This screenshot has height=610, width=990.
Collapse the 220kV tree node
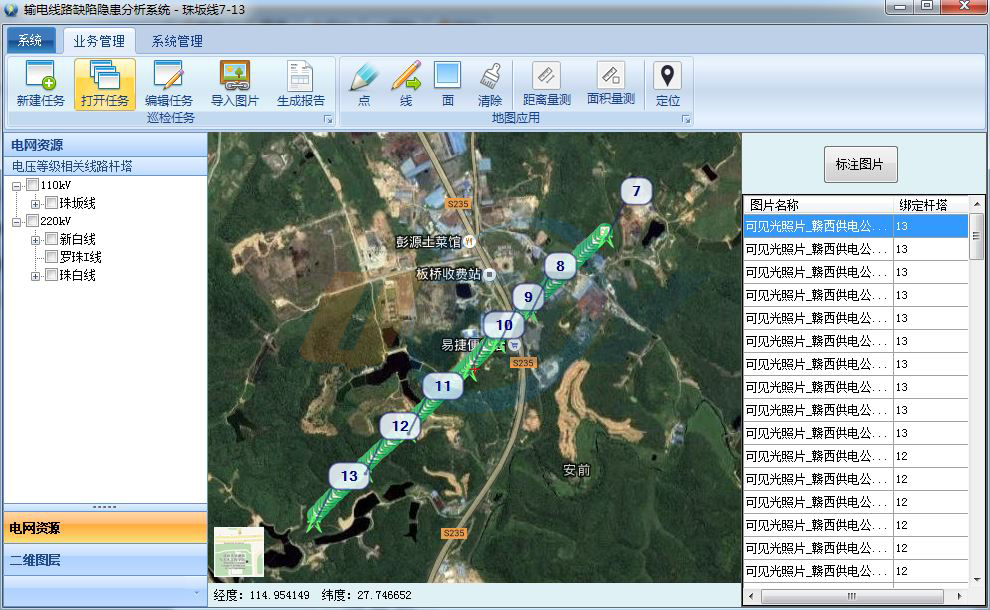[17, 222]
